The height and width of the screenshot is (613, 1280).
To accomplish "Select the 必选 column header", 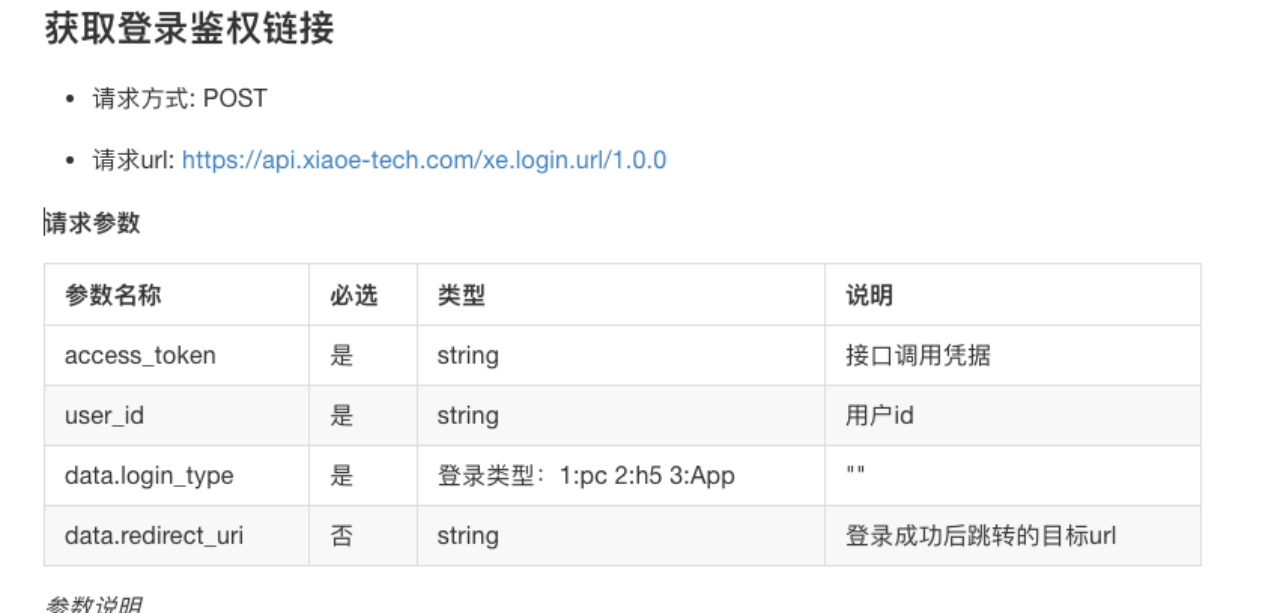I will [x=354, y=295].
